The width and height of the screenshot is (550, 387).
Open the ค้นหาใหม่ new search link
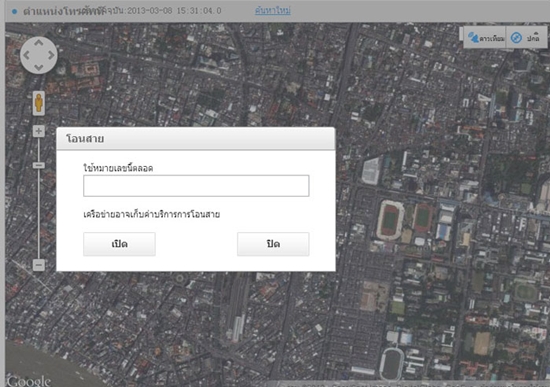273,11
